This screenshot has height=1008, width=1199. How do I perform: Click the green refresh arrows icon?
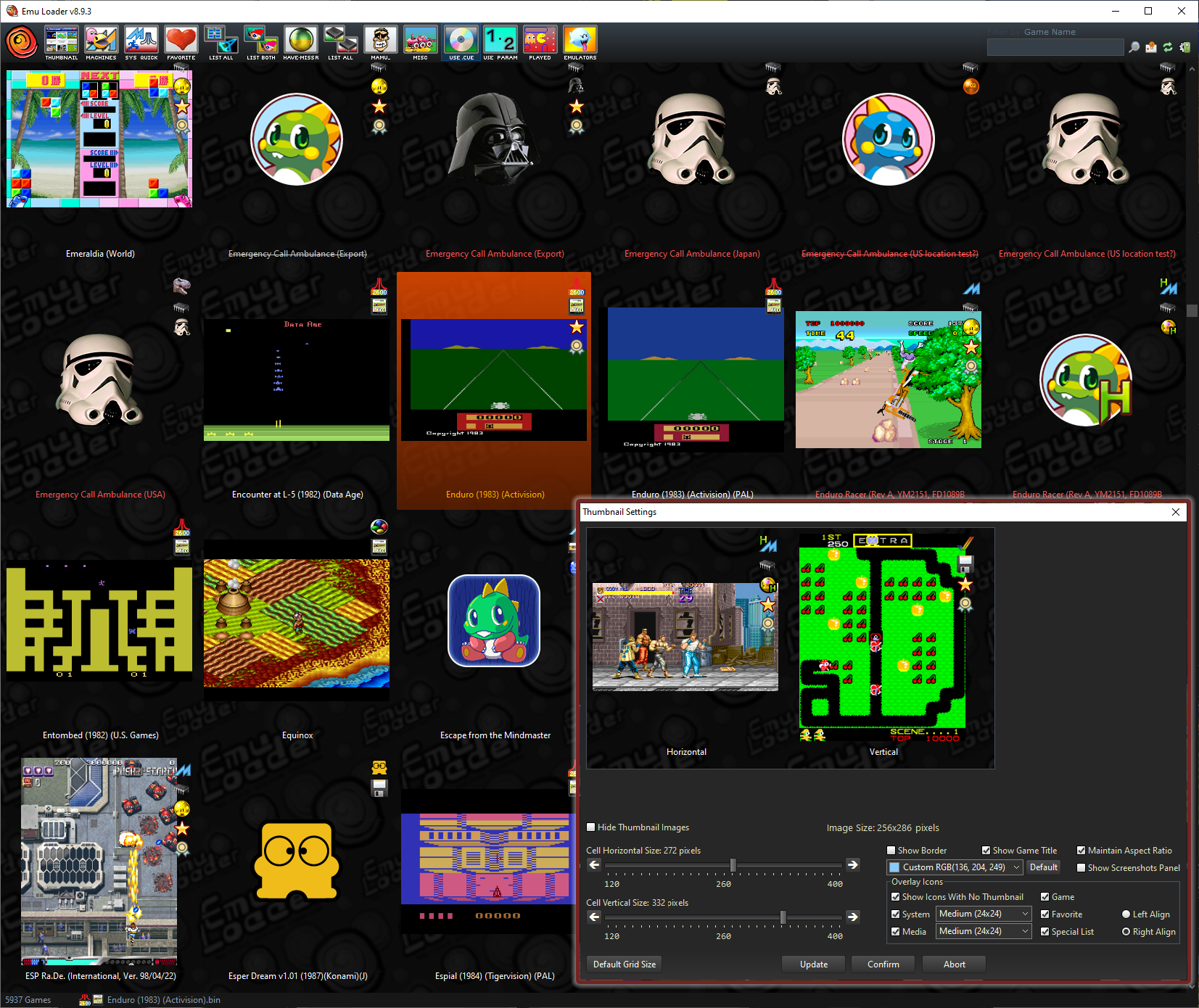tap(1168, 47)
